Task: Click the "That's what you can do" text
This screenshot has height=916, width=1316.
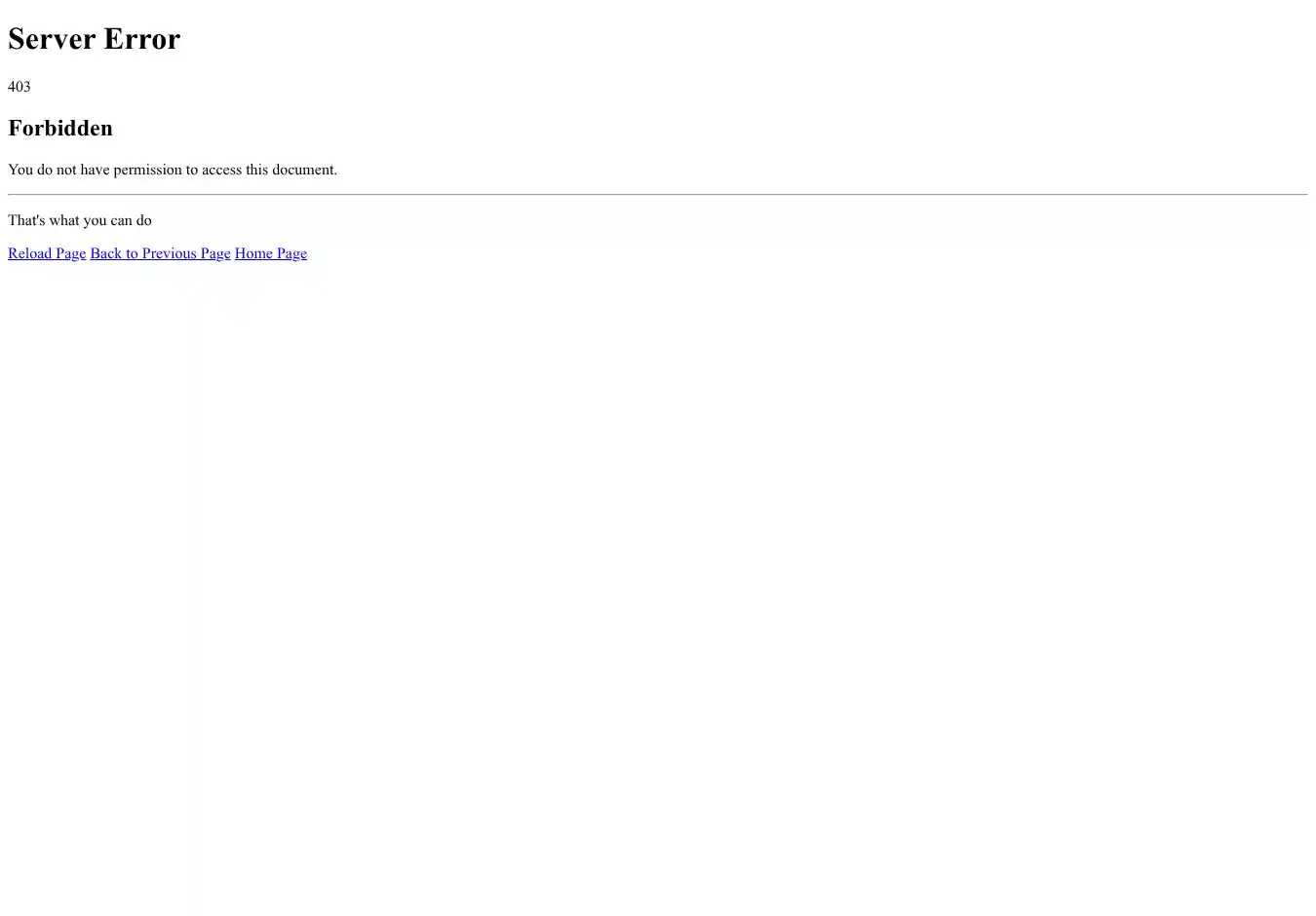Action: point(80,220)
